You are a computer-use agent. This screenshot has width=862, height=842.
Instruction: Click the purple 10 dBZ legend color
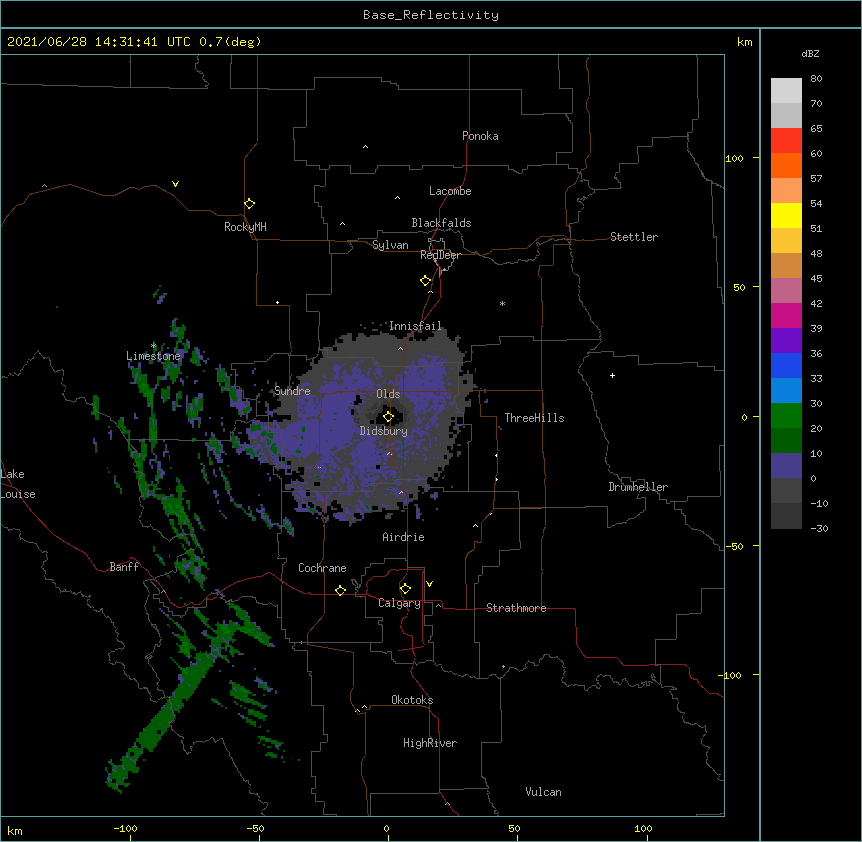click(x=786, y=466)
